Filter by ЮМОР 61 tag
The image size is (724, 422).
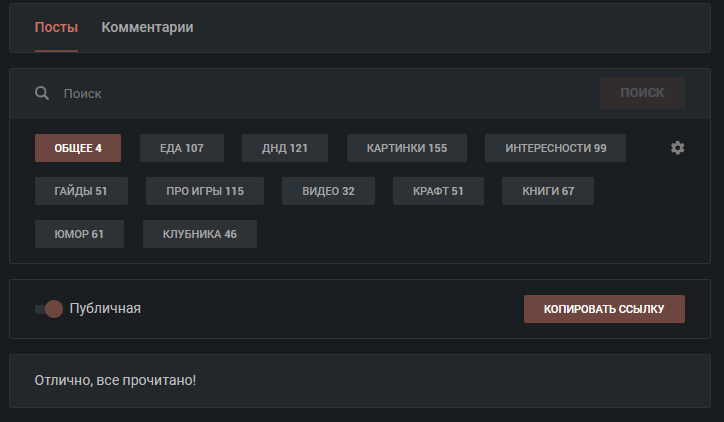pos(79,234)
